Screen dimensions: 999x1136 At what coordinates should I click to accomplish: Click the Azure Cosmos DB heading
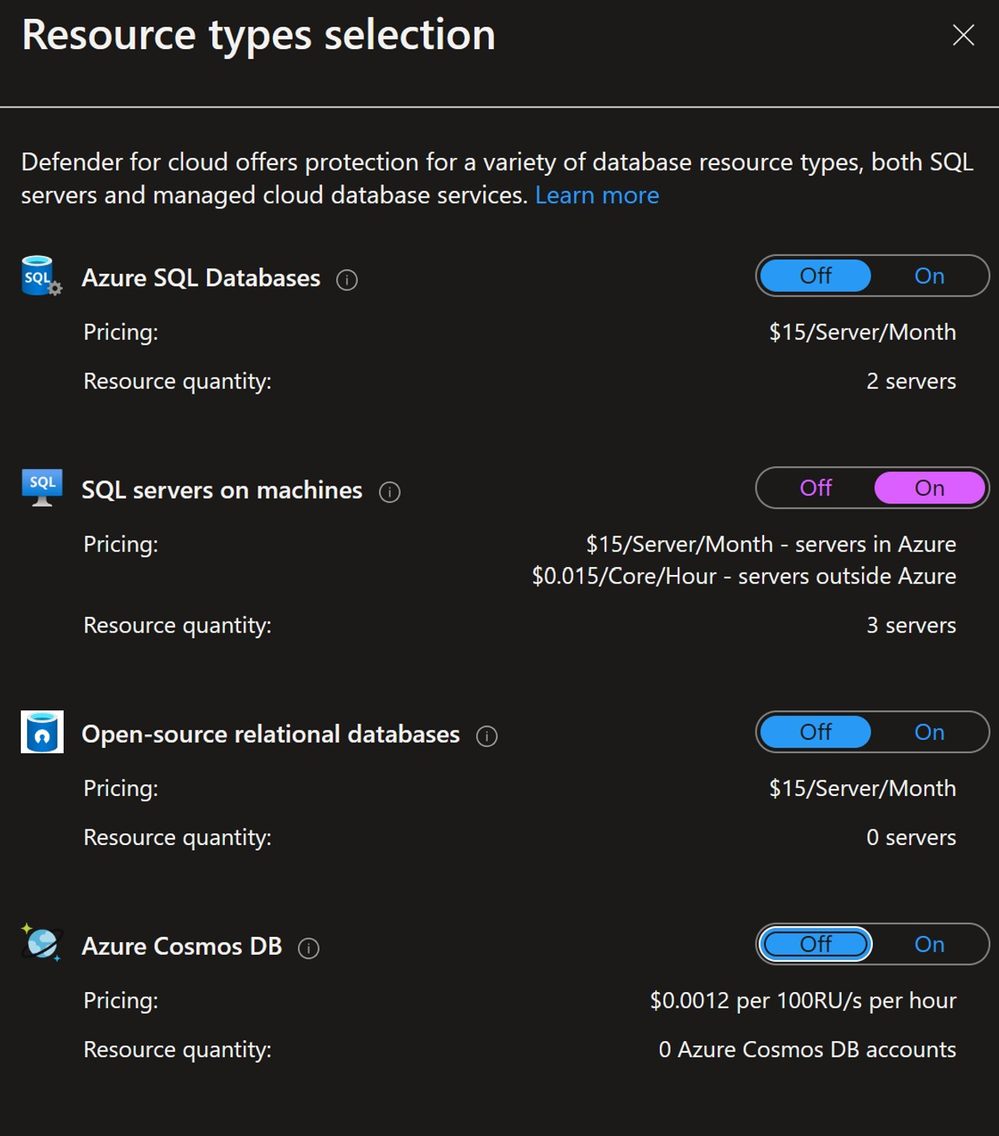tap(182, 946)
